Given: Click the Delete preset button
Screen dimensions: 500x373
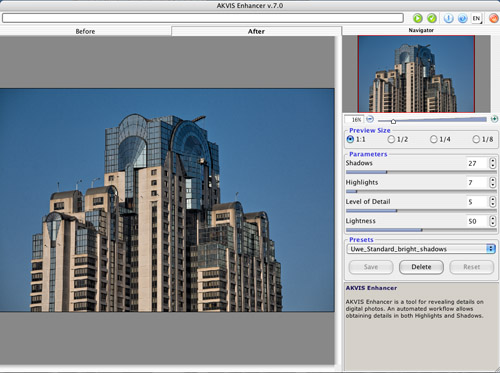Looking at the screenshot, I should pos(421,267).
